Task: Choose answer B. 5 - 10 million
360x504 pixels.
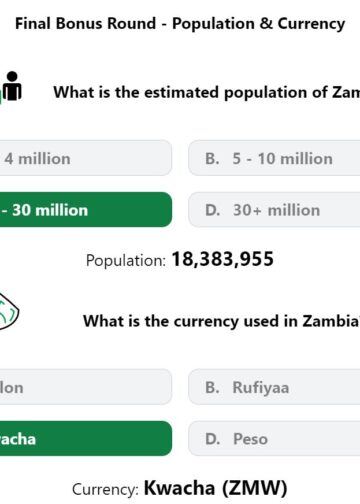Action: pos(274,158)
